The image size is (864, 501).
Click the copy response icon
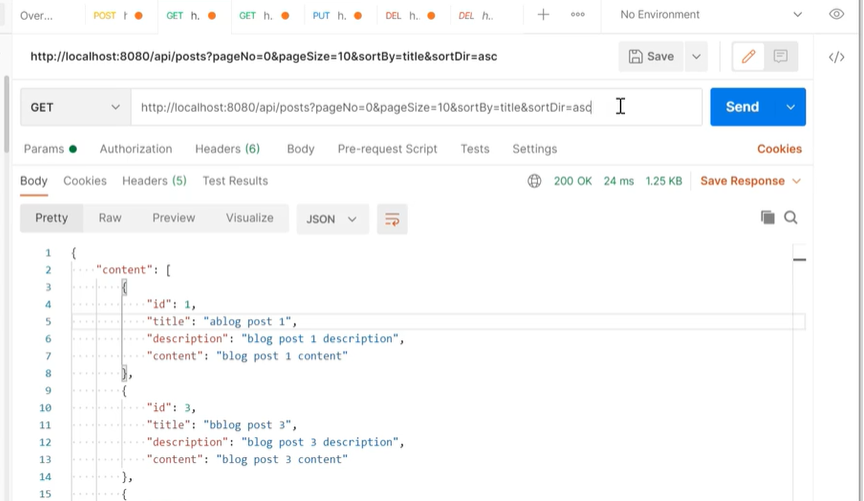(767, 217)
